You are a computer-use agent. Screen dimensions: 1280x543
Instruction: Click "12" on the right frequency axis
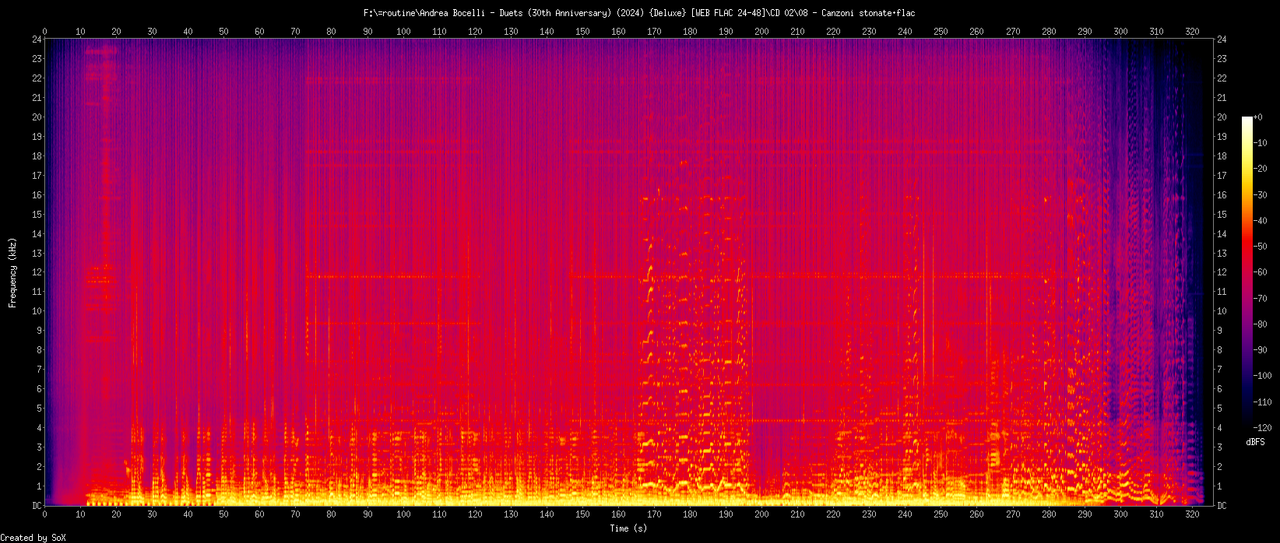[x=1223, y=273]
